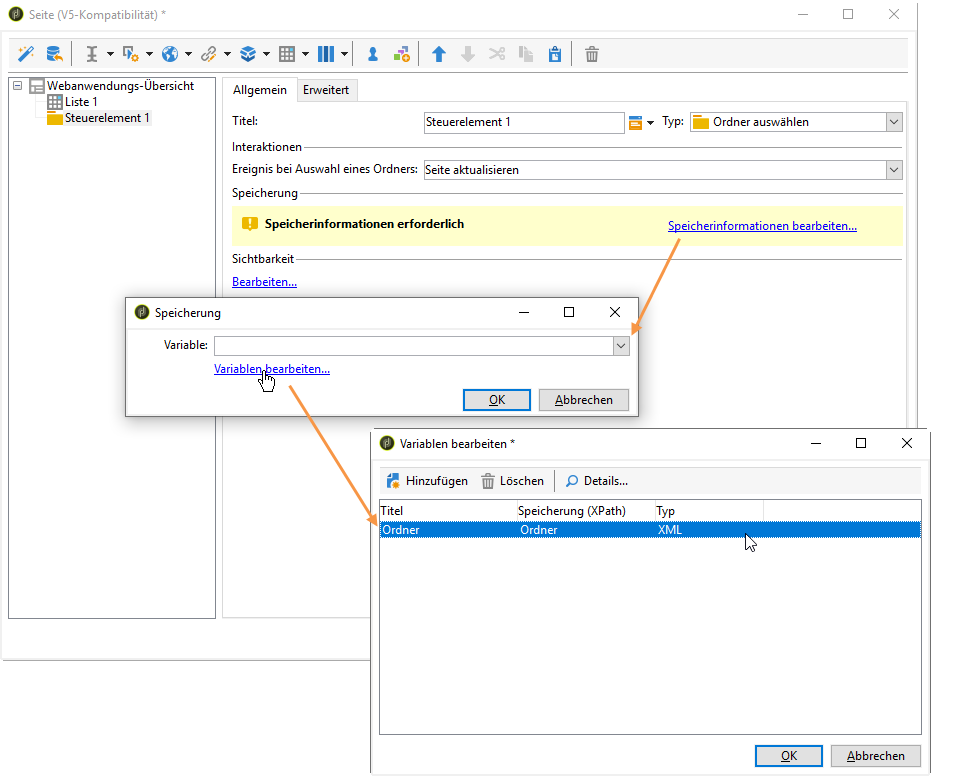
Task: Open dropdown arrow next to text field icon
Action: [110, 54]
